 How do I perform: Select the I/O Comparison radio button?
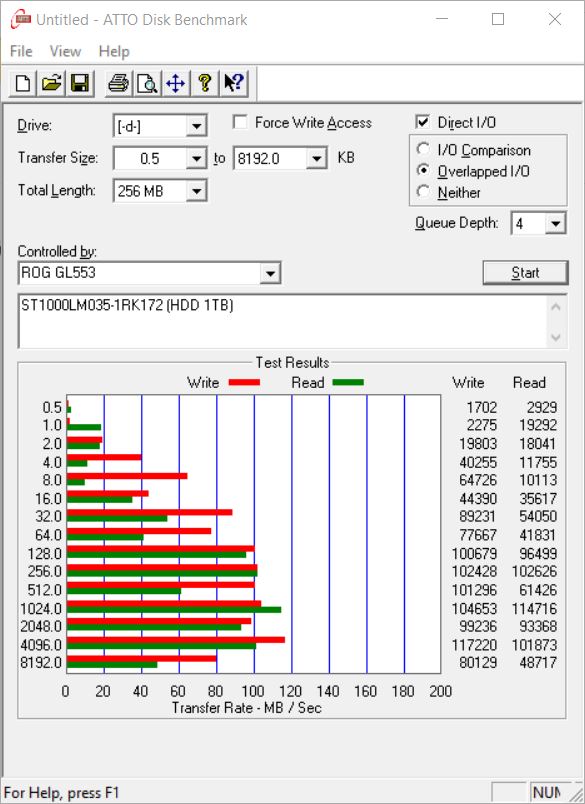[423, 150]
